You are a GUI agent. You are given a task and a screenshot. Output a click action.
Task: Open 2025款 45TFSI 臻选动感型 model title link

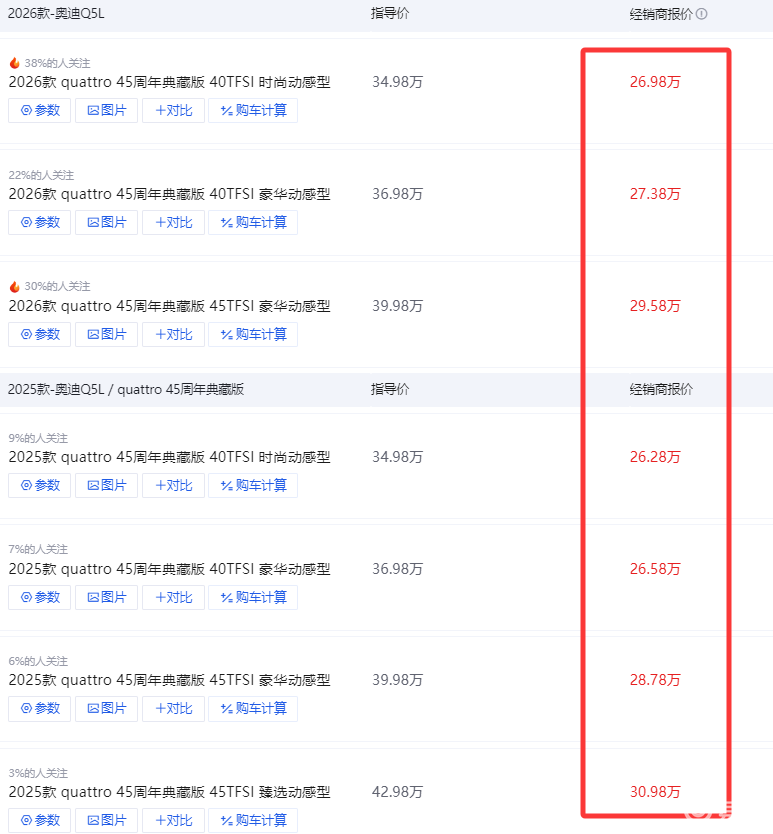169,792
